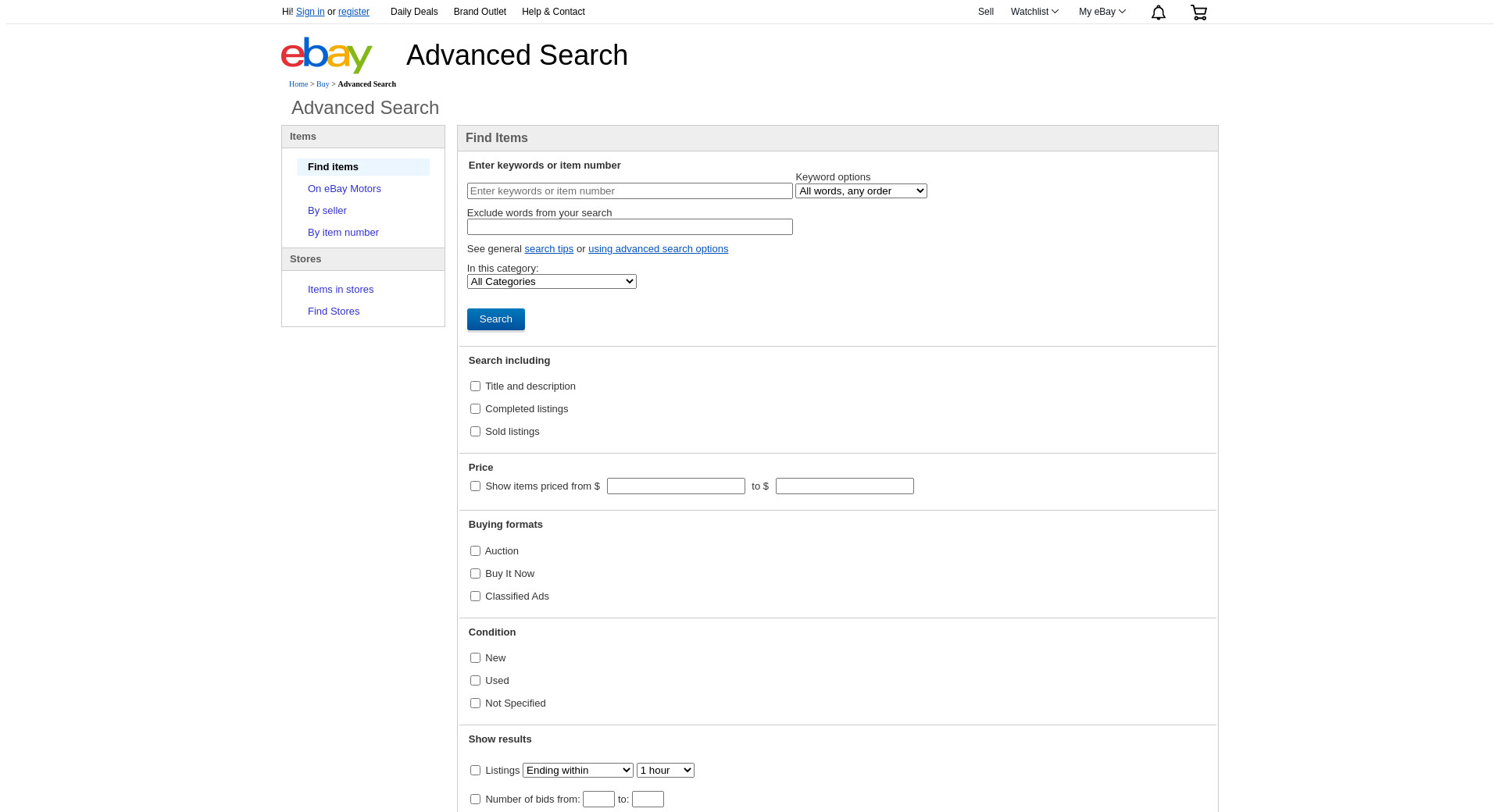The height and width of the screenshot is (812, 1500).
Task: Open the All Categories dropdown
Action: [552, 282]
